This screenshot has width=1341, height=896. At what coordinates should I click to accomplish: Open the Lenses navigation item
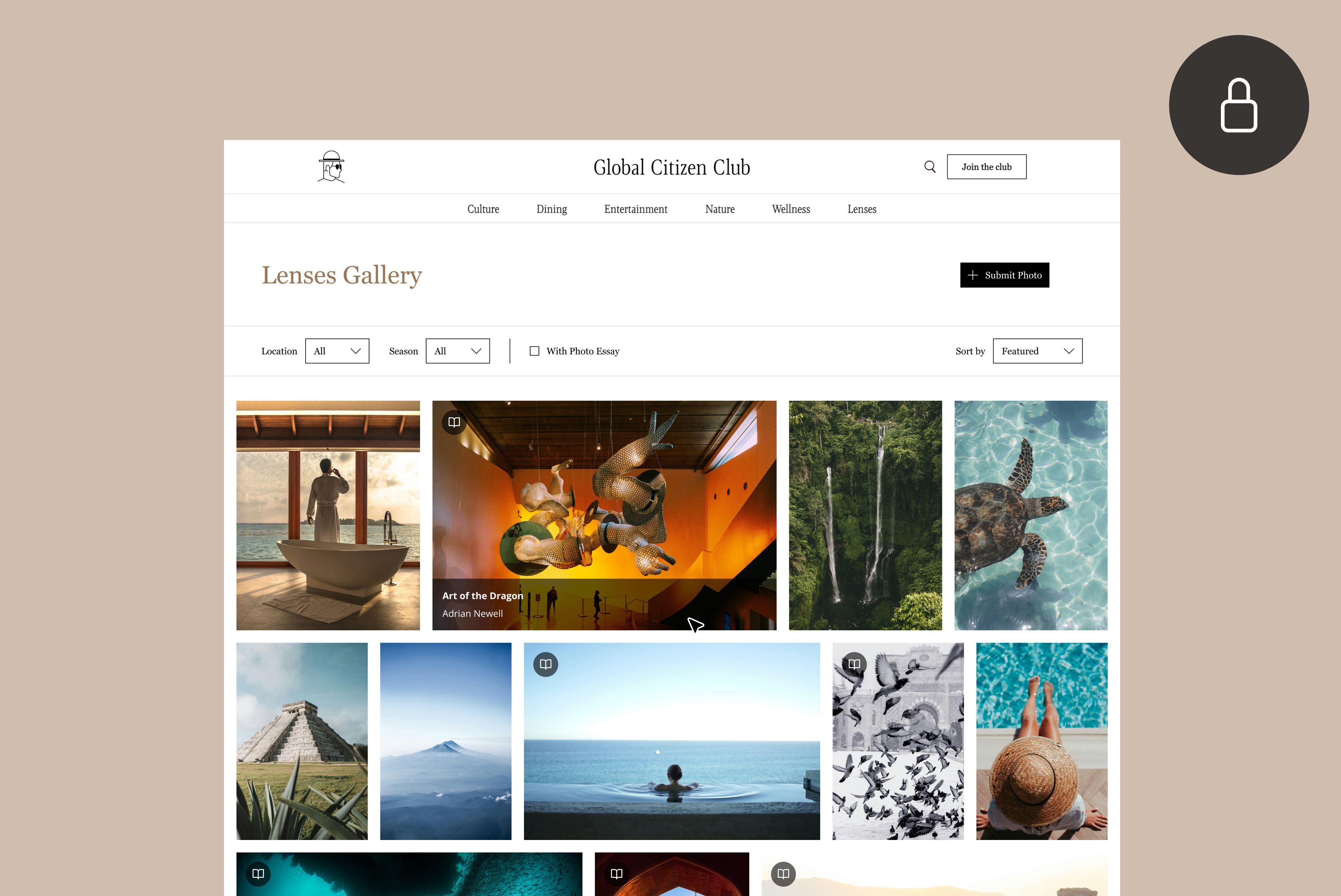point(862,209)
